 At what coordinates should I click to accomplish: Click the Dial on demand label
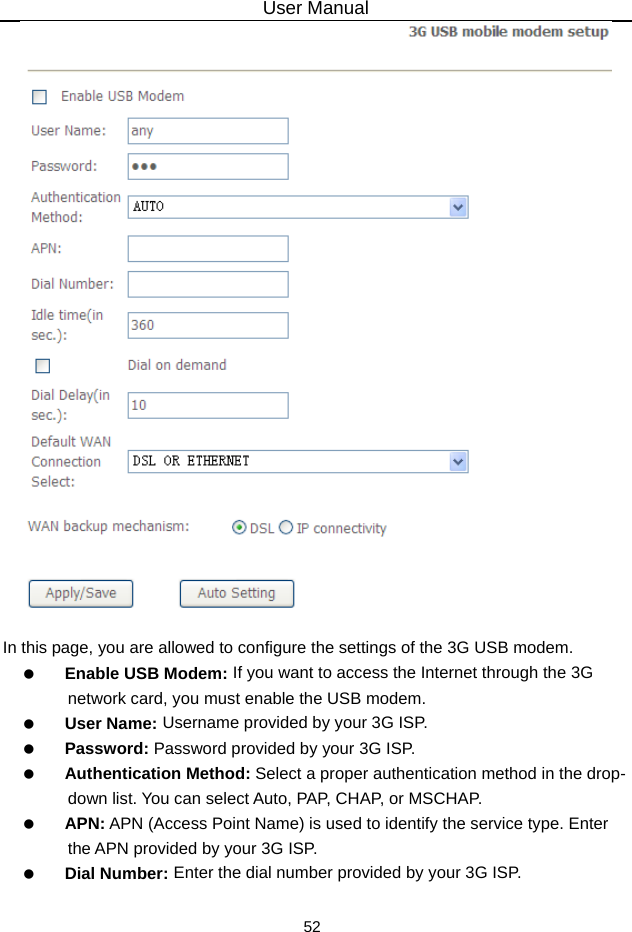pyautogui.click(x=177, y=365)
